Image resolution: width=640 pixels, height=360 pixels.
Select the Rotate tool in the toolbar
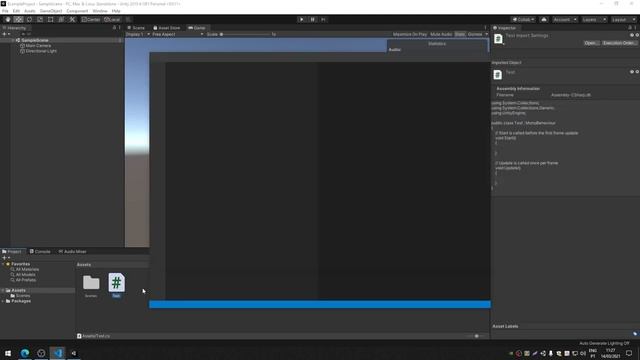(x=29, y=20)
